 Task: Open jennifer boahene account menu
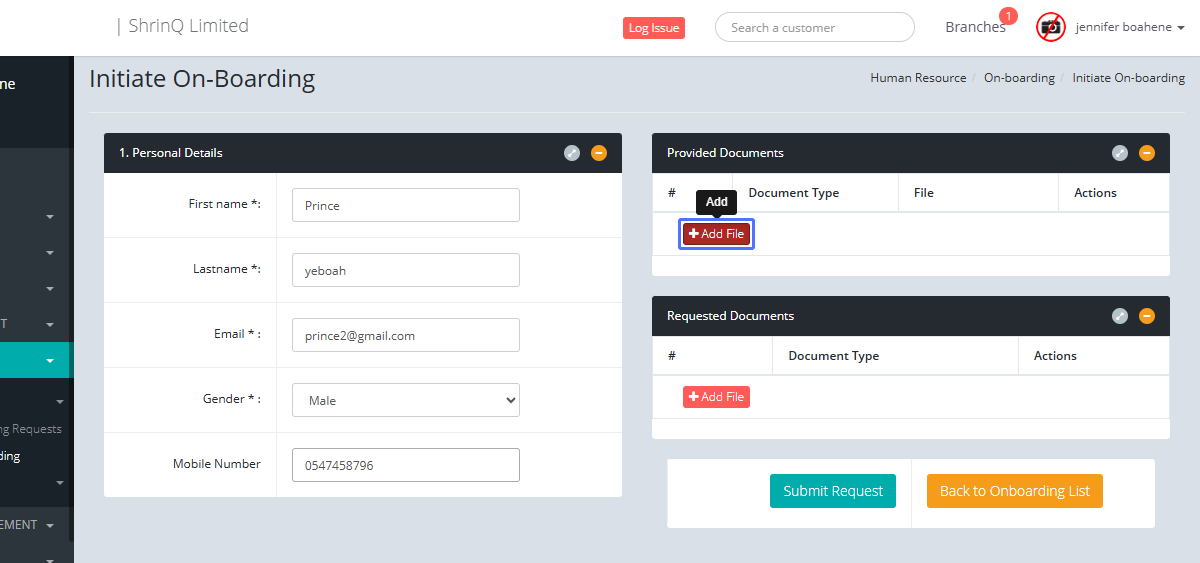(1130, 27)
